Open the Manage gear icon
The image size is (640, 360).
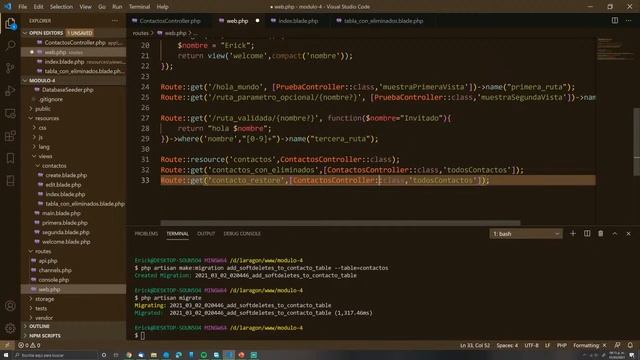tap(10, 328)
